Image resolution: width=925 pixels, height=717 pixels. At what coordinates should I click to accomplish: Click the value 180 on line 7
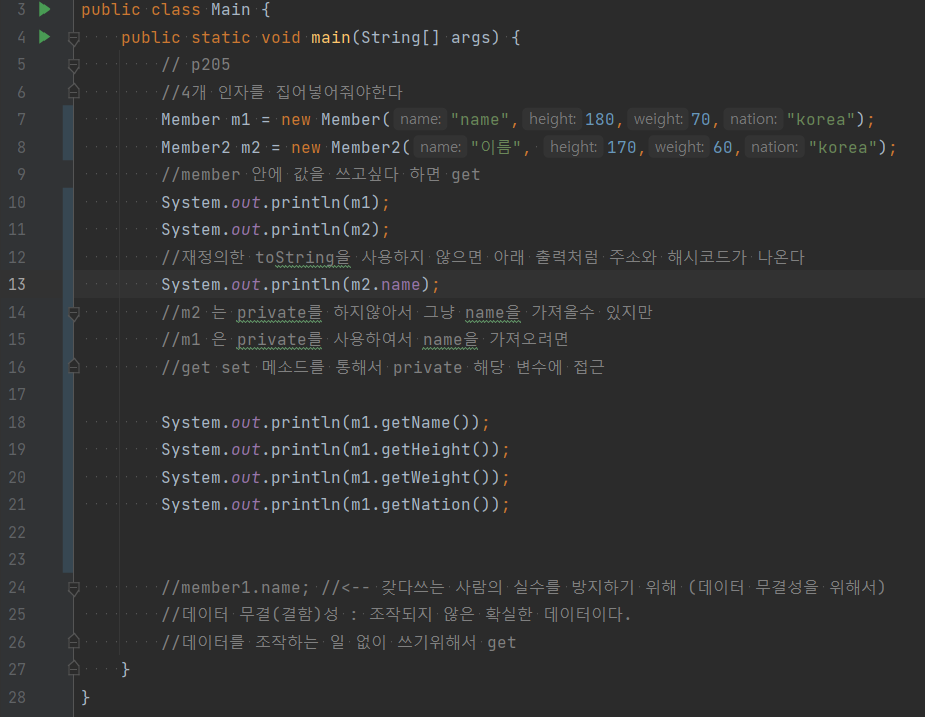[x=599, y=120]
